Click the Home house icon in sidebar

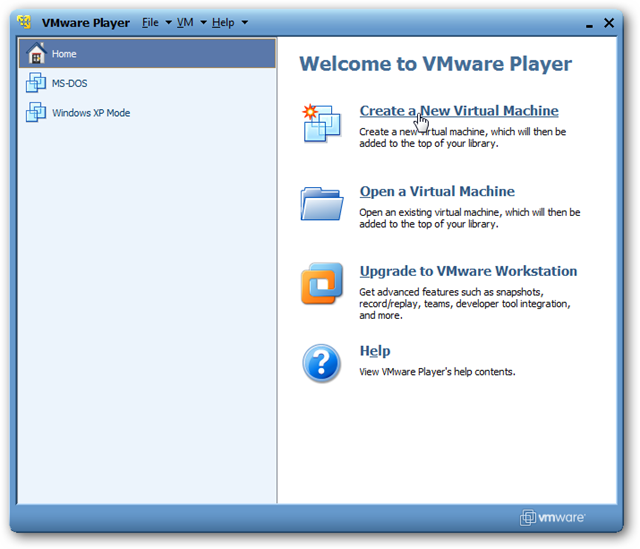[x=36, y=53]
